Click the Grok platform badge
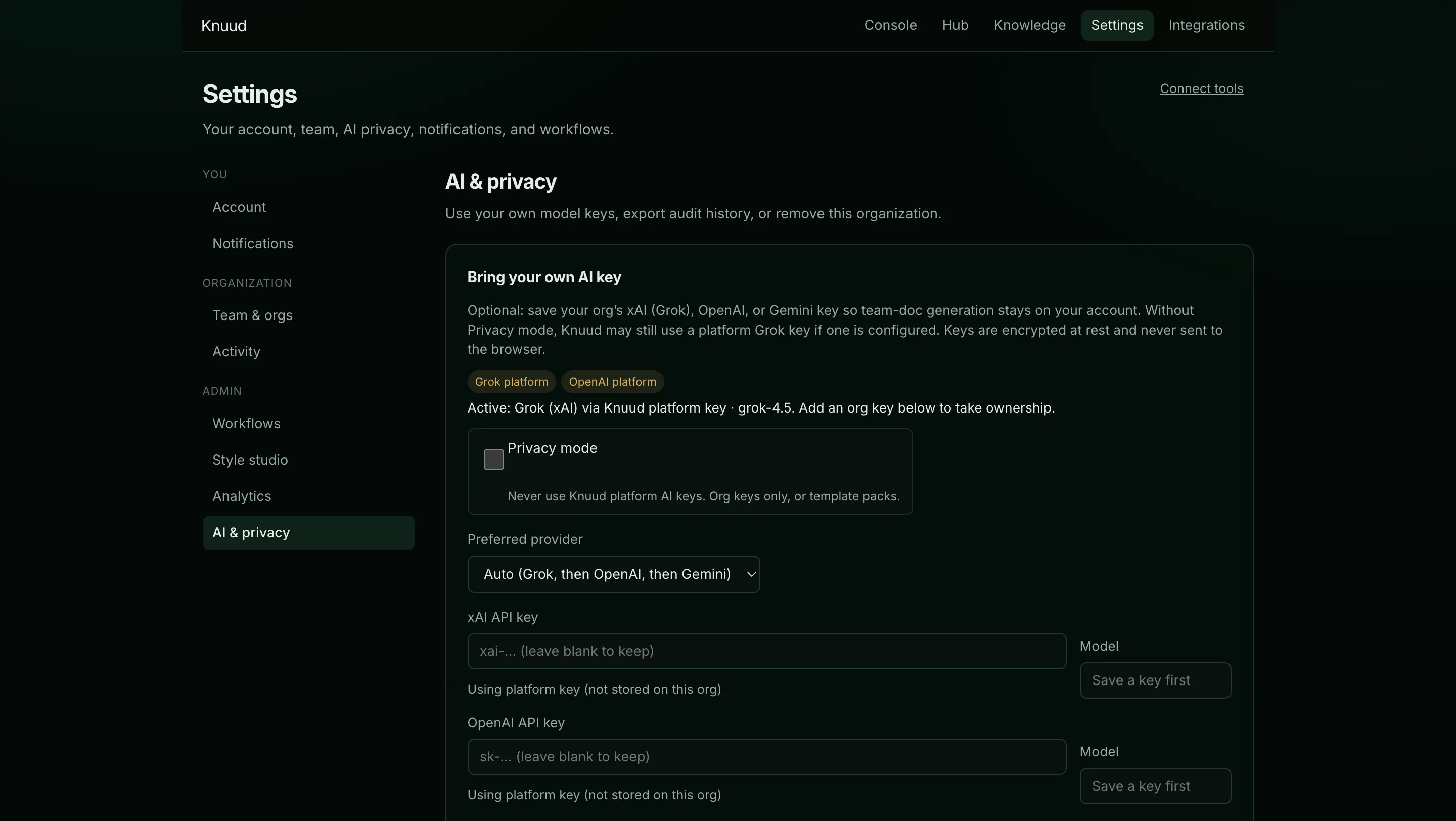The width and height of the screenshot is (1456, 821). (511, 382)
